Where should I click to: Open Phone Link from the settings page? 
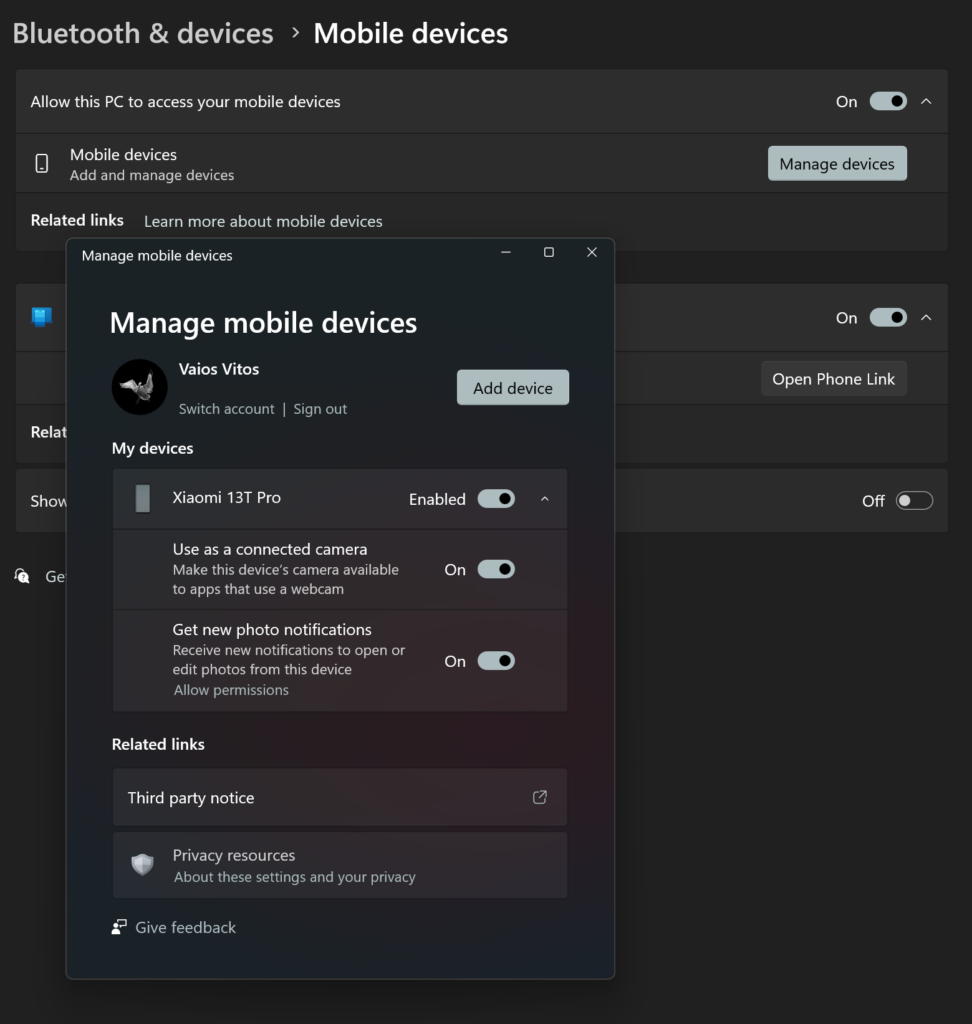click(x=833, y=378)
